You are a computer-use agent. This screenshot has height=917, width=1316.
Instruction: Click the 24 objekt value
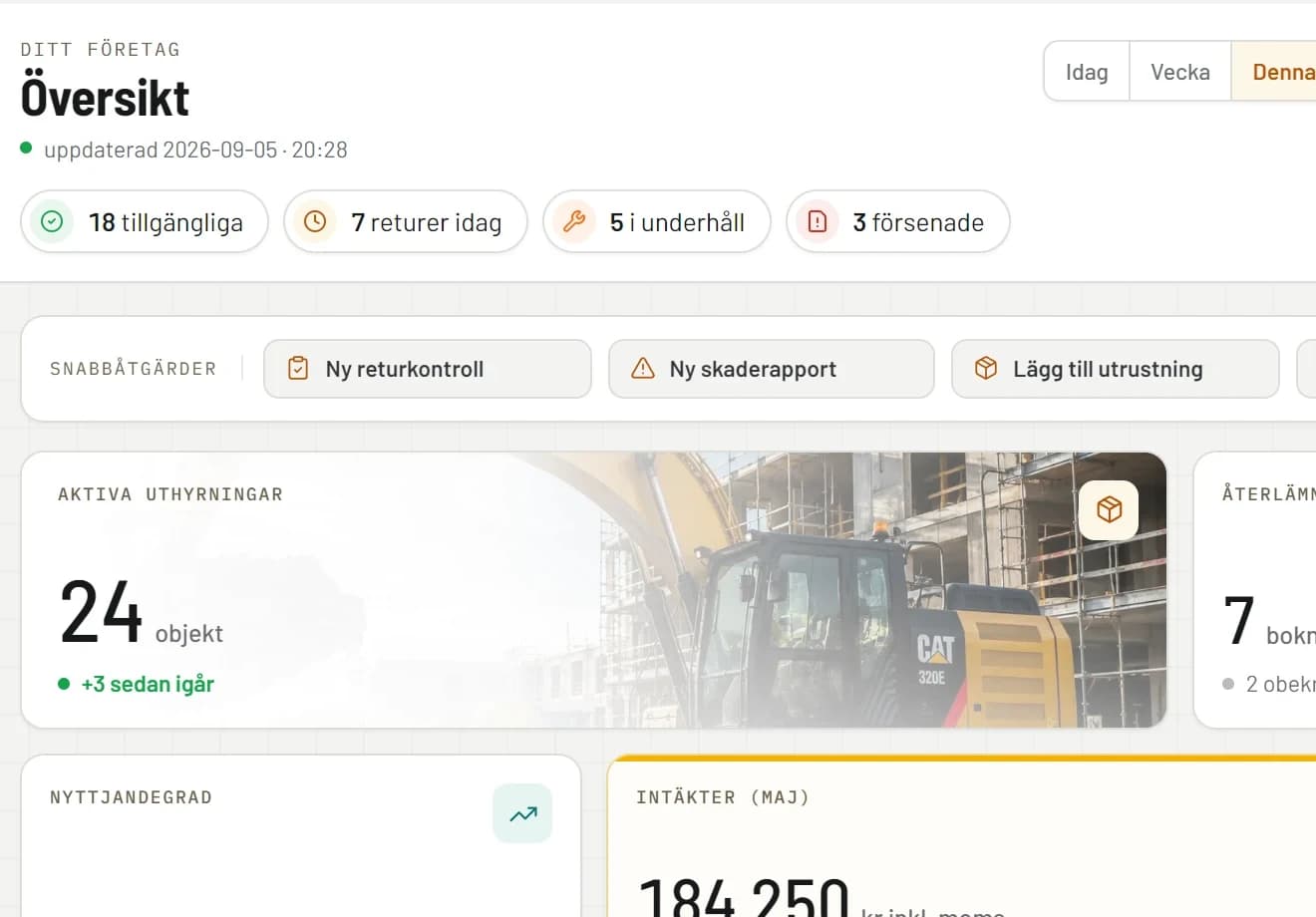142,613
